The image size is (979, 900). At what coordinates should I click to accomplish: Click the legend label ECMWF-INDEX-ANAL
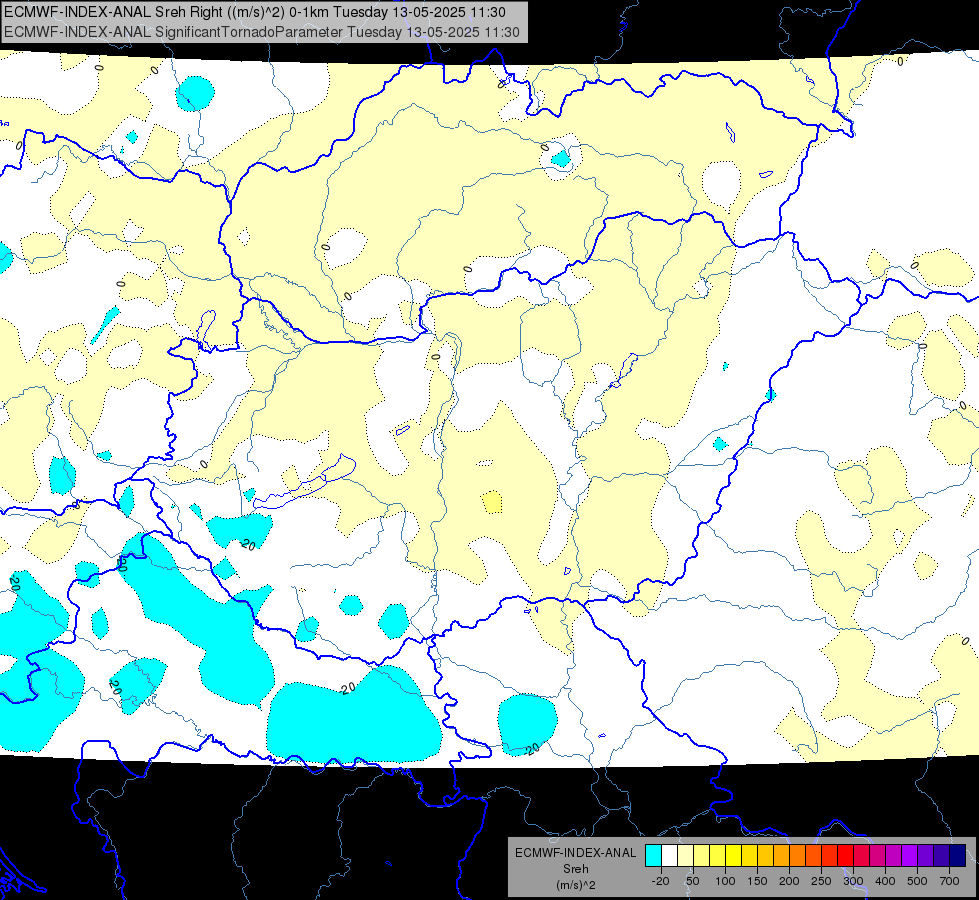point(575,853)
